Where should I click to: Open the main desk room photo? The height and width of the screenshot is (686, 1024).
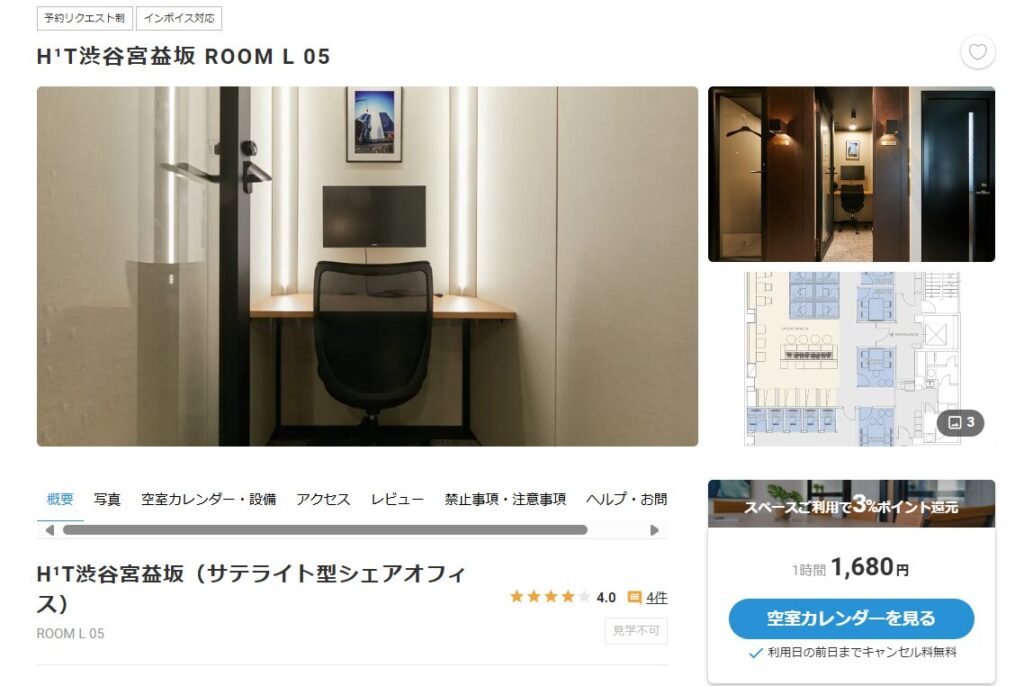[x=367, y=266]
